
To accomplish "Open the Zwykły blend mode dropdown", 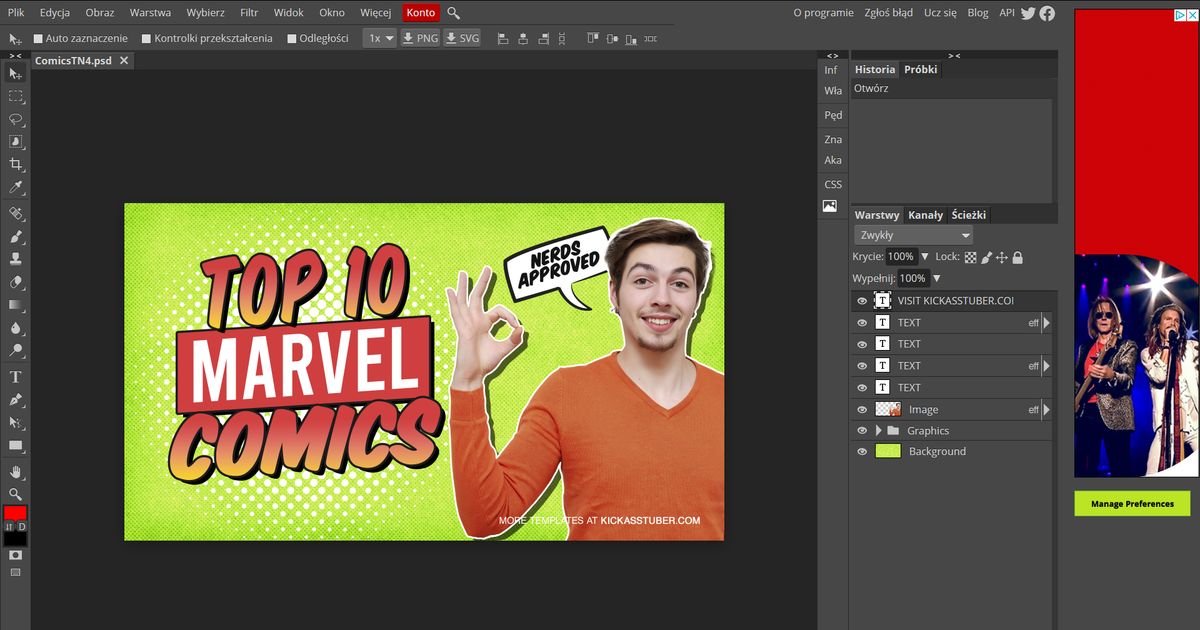I will tap(914, 235).
